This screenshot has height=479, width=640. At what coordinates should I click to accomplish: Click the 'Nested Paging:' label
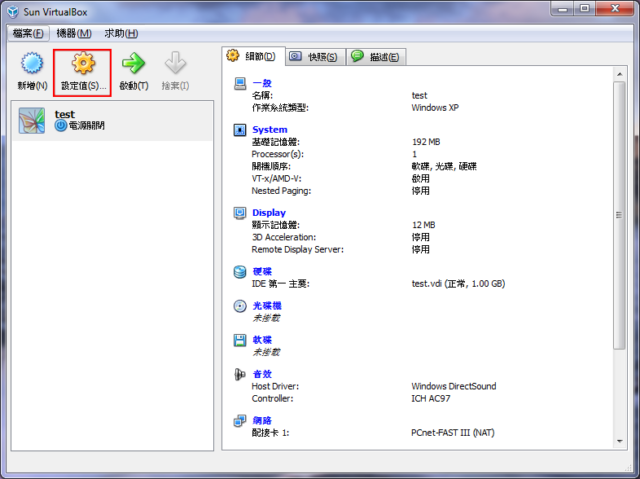pyautogui.click(x=281, y=191)
